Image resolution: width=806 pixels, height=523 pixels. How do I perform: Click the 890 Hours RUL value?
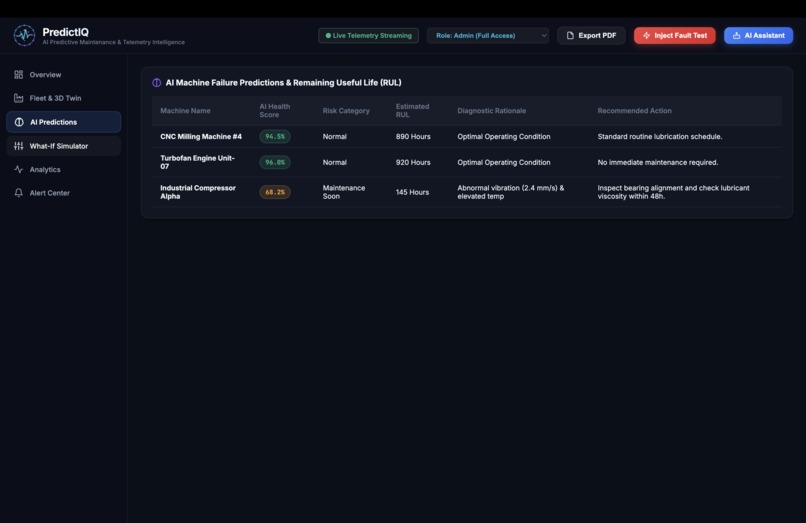[413, 137]
